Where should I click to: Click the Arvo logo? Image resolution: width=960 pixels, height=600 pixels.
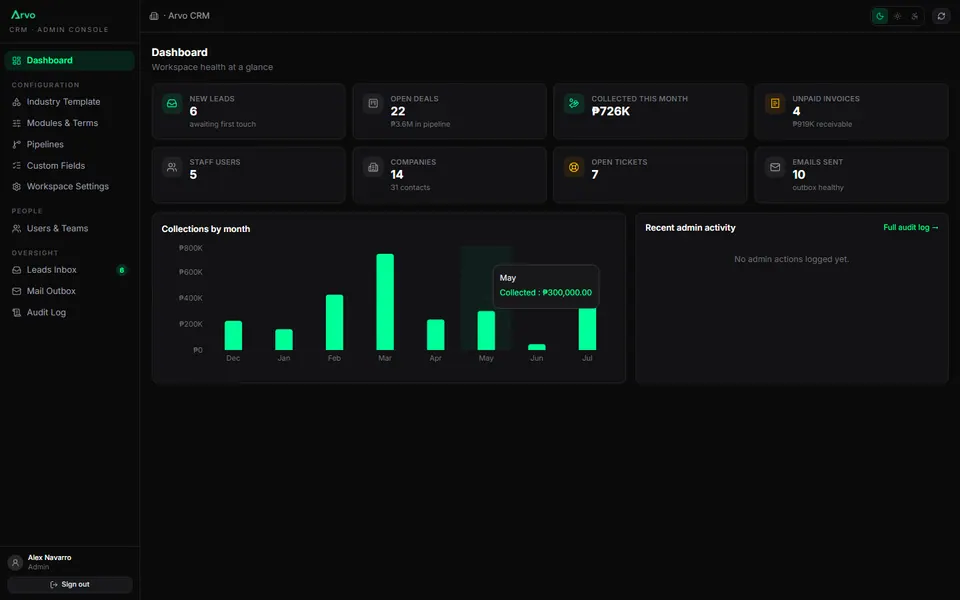[x=23, y=14]
